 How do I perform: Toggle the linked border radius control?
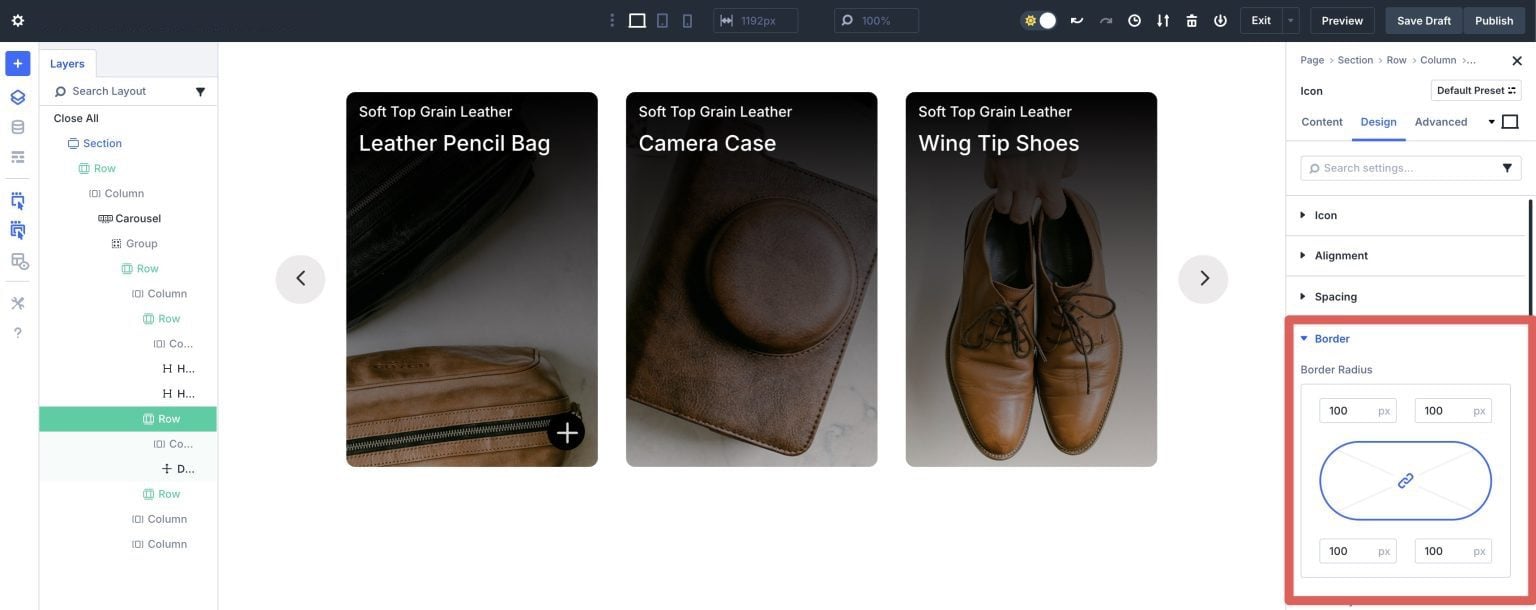coord(1405,480)
